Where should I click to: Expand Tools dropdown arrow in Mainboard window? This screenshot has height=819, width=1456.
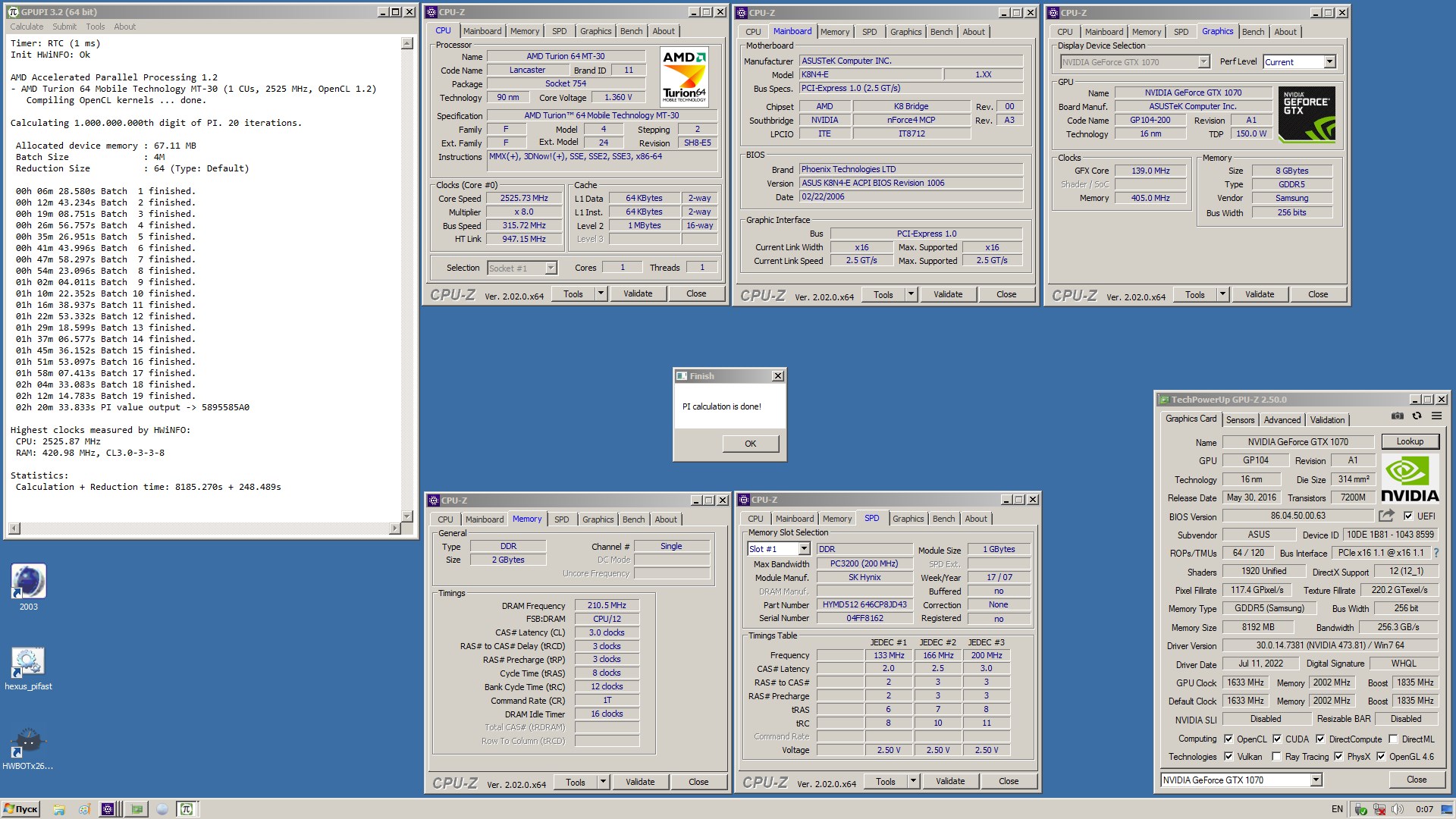tap(911, 294)
